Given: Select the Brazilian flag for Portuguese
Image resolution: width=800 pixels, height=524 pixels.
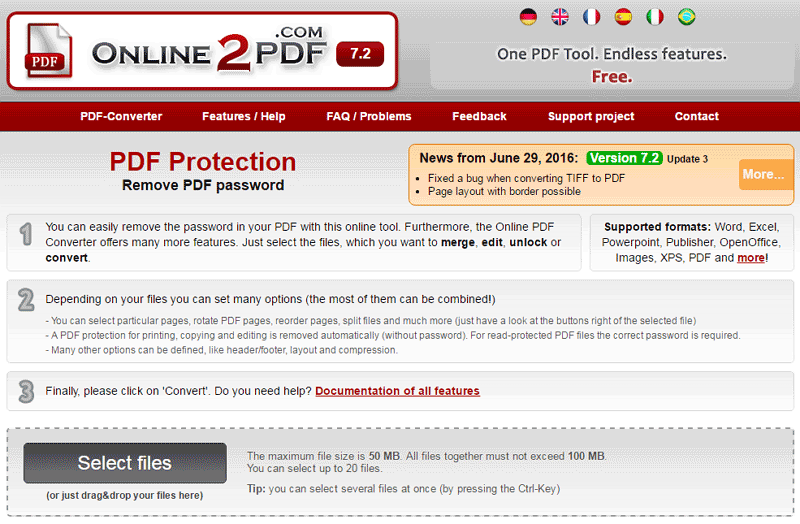Looking at the screenshot, I should pyautogui.click(x=686, y=17).
